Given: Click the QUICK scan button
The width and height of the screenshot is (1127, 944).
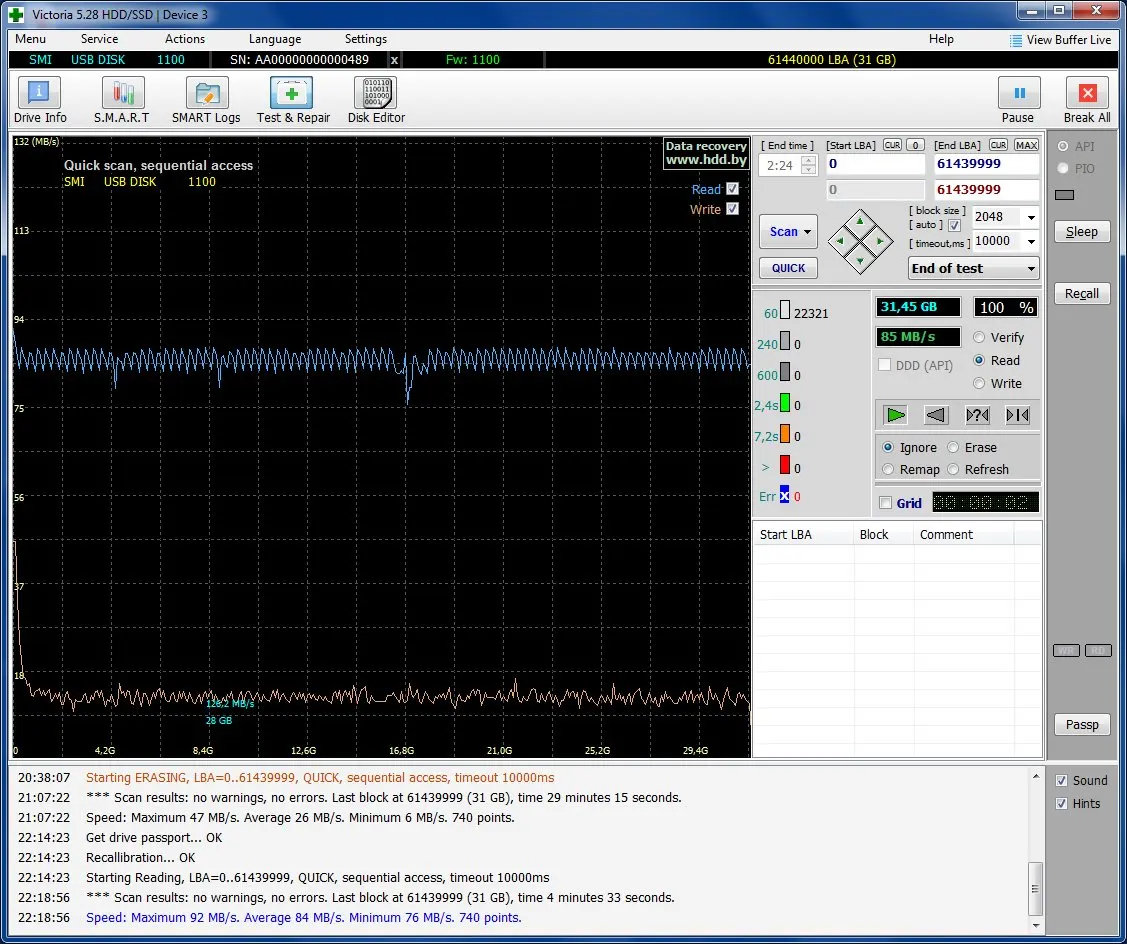Looking at the screenshot, I should coord(788,268).
